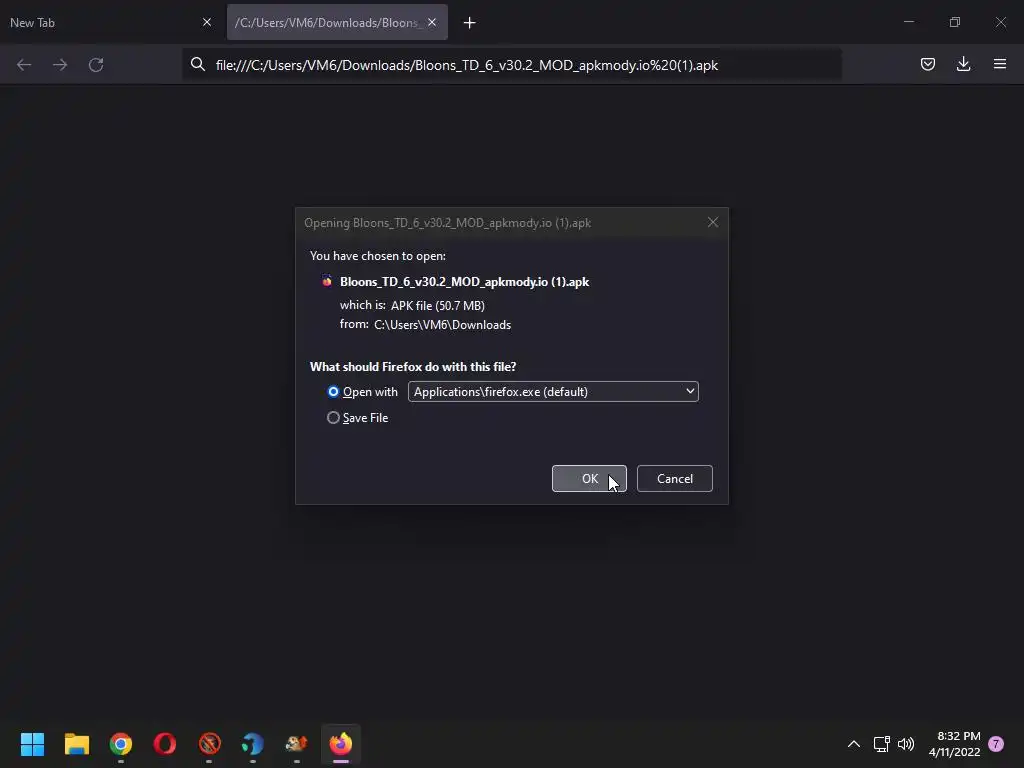Close the New Tab tab

207,22
